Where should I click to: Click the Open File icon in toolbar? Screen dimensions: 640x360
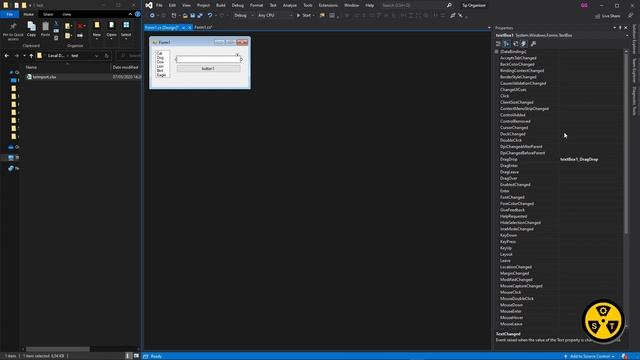185,16
